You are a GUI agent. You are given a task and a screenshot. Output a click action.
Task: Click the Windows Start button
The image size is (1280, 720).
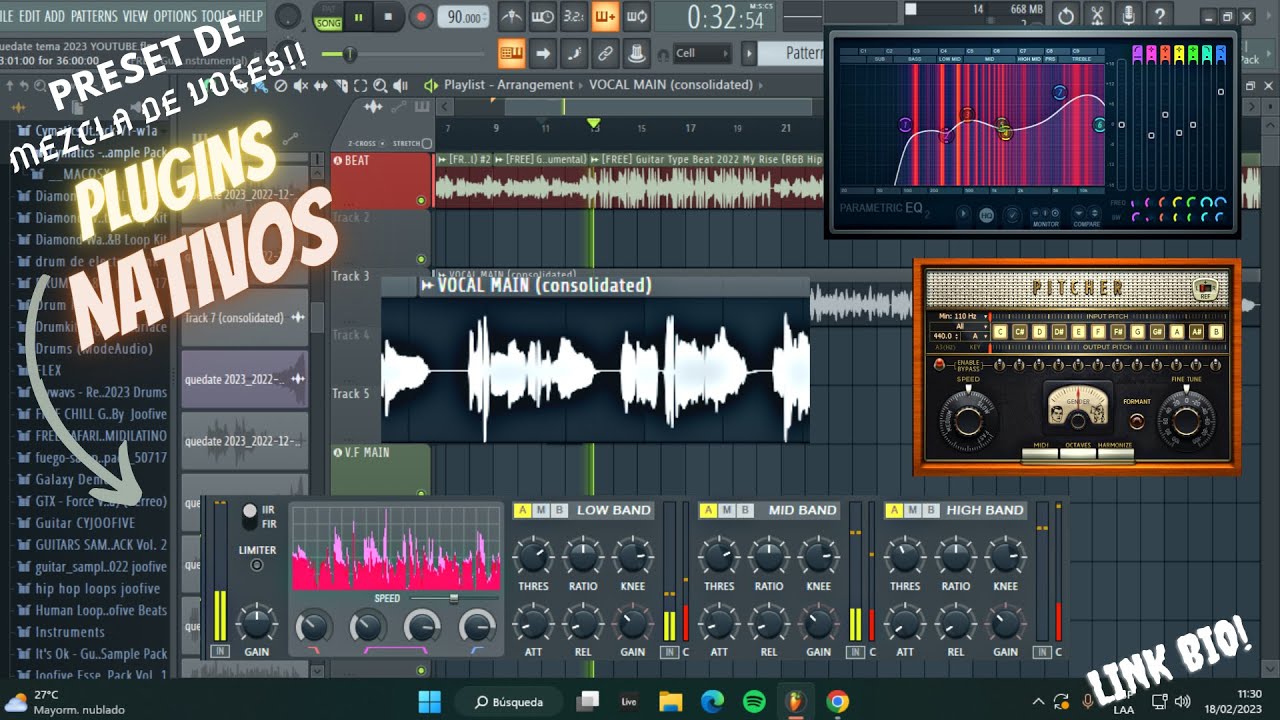point(429,701)
